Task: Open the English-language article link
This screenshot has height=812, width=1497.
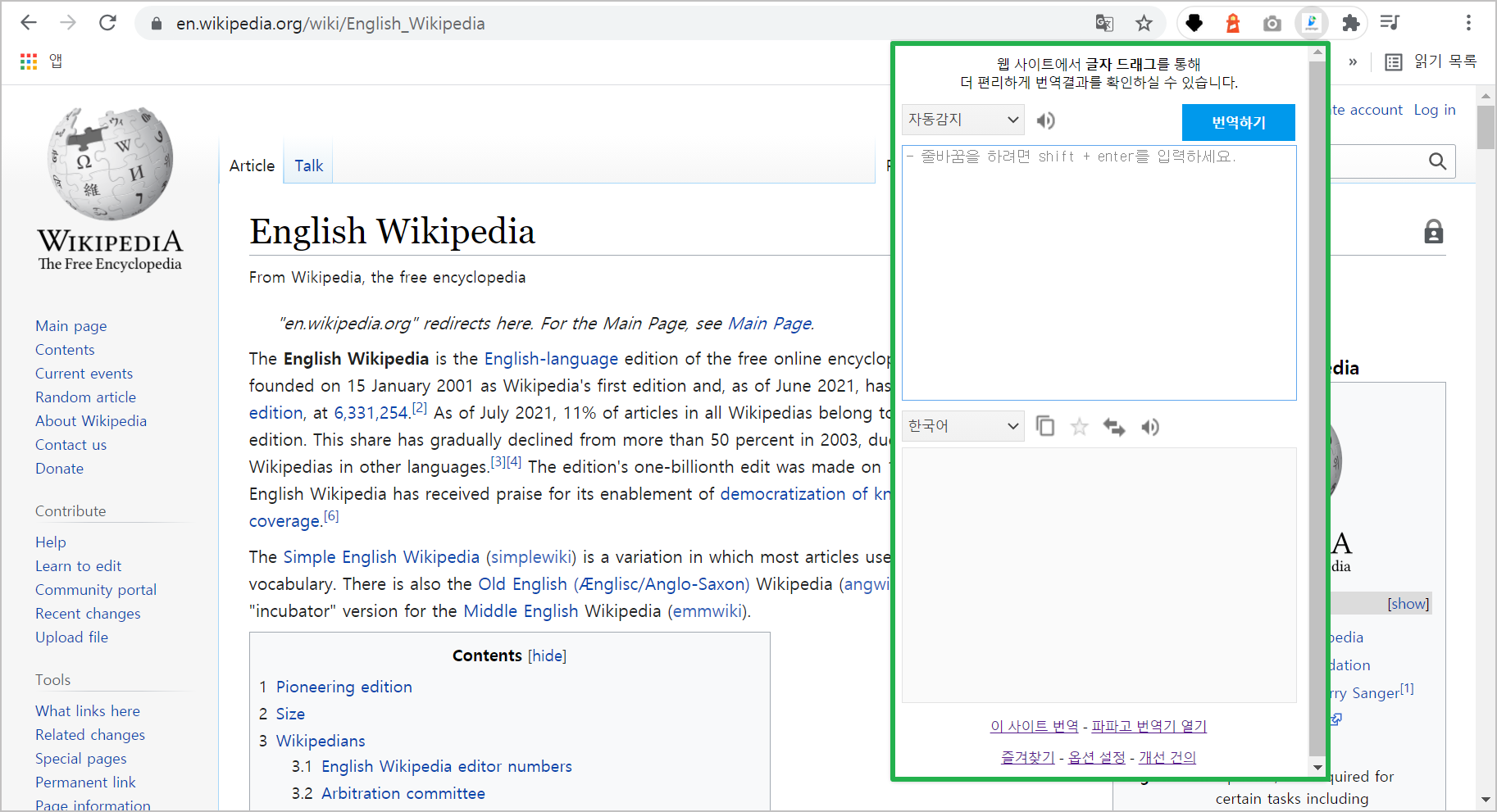Action: [551, 359]
